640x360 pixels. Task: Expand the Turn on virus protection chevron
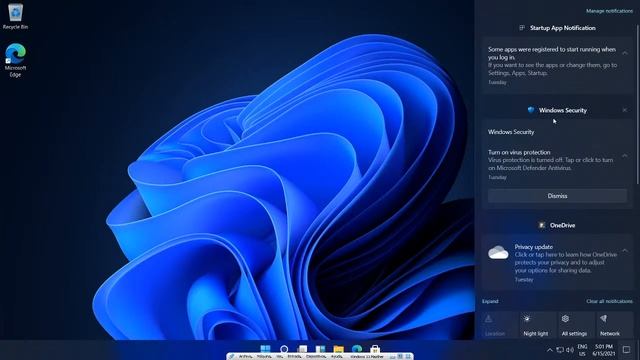pos(624,156)
